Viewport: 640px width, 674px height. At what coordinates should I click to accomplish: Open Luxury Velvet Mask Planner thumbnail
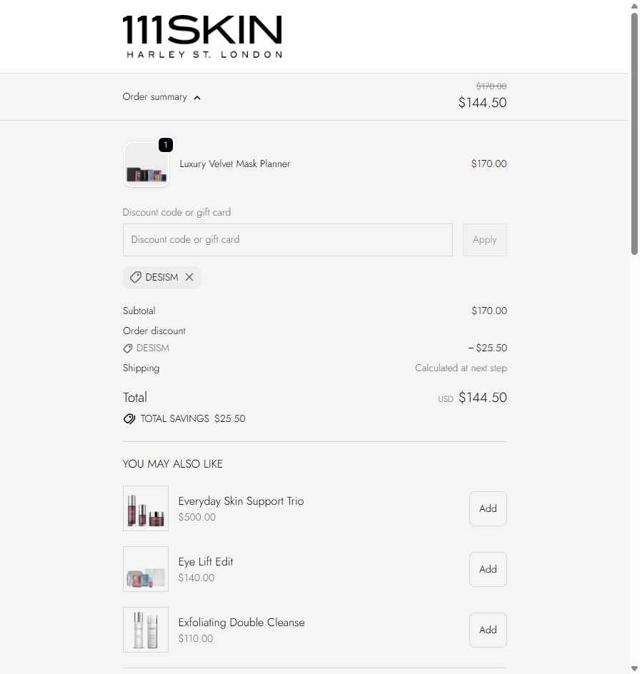coord(146,165)
